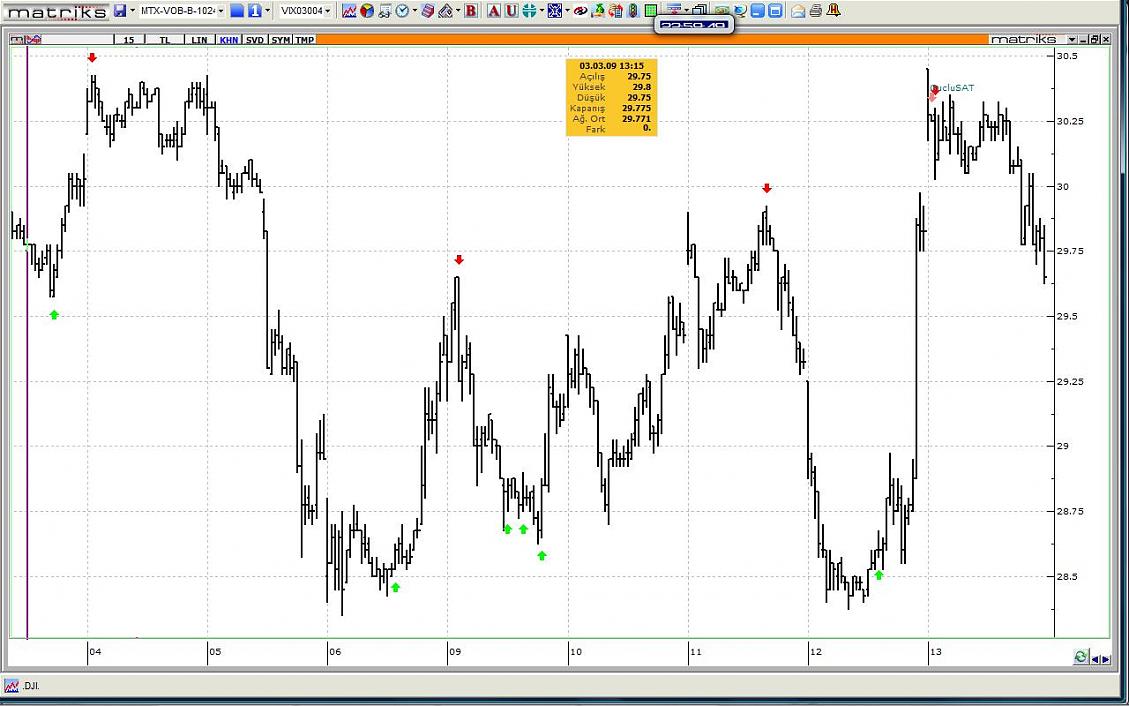Click the printer icon
This screenshot has height=706, width=1129.
coord(816,11)
